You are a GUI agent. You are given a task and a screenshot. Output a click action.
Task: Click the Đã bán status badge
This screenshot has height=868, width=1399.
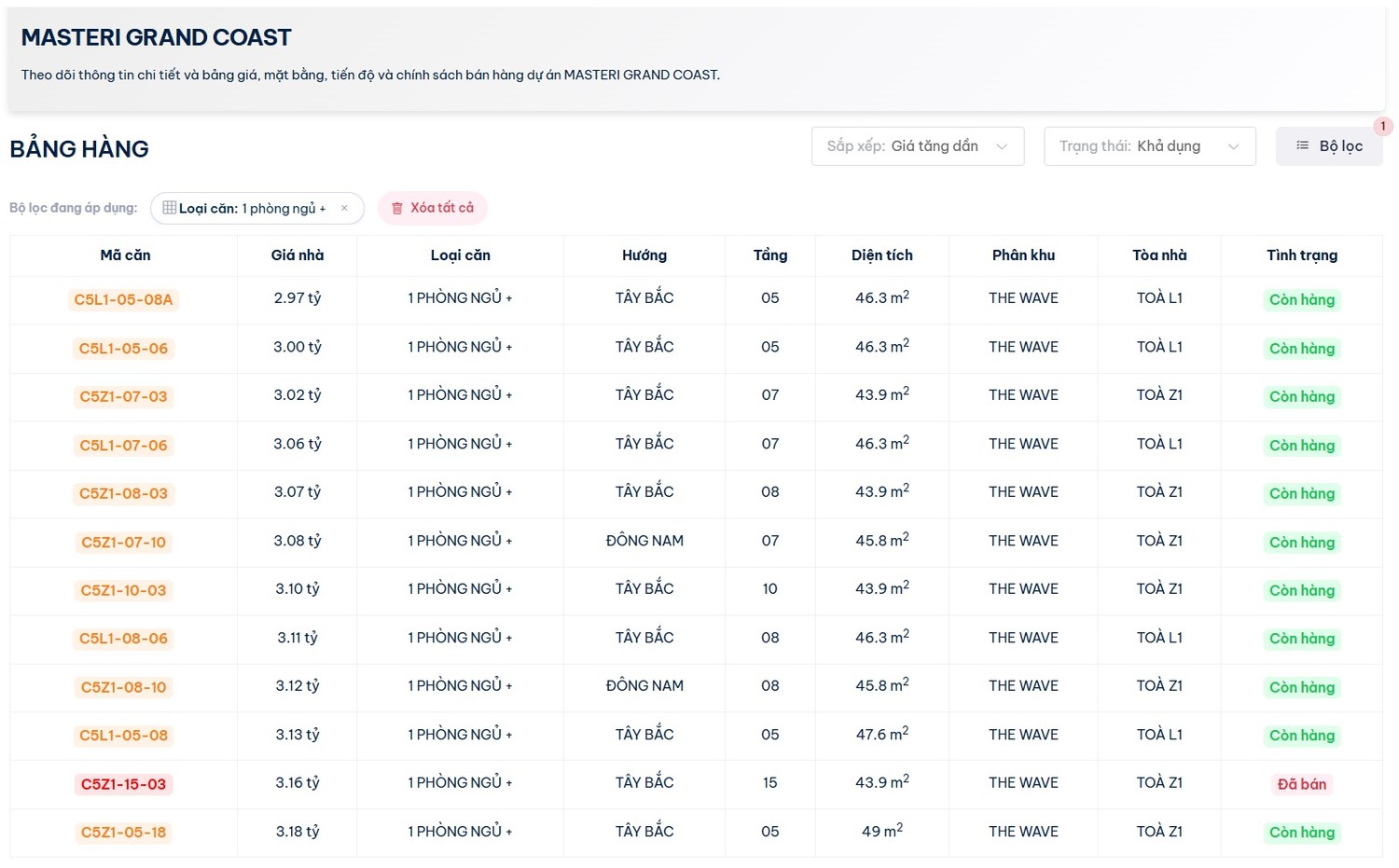[x=1301, y=784]
